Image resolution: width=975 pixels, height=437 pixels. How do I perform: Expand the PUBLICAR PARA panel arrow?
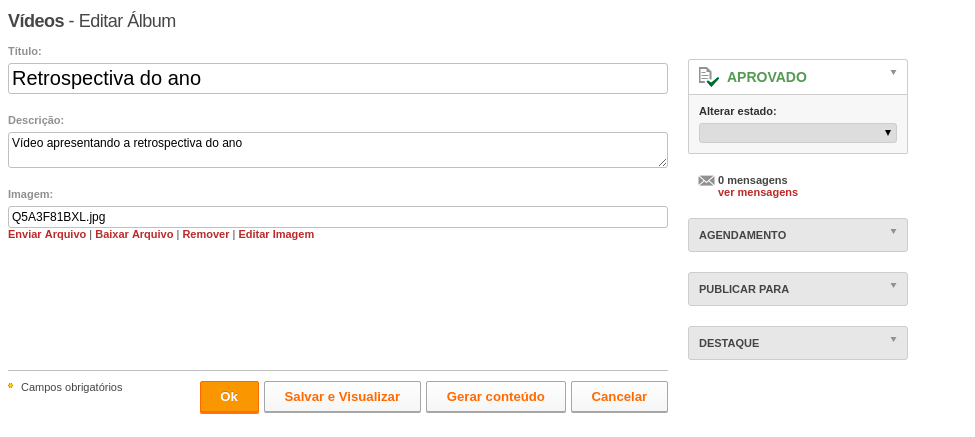click(893, 285)
